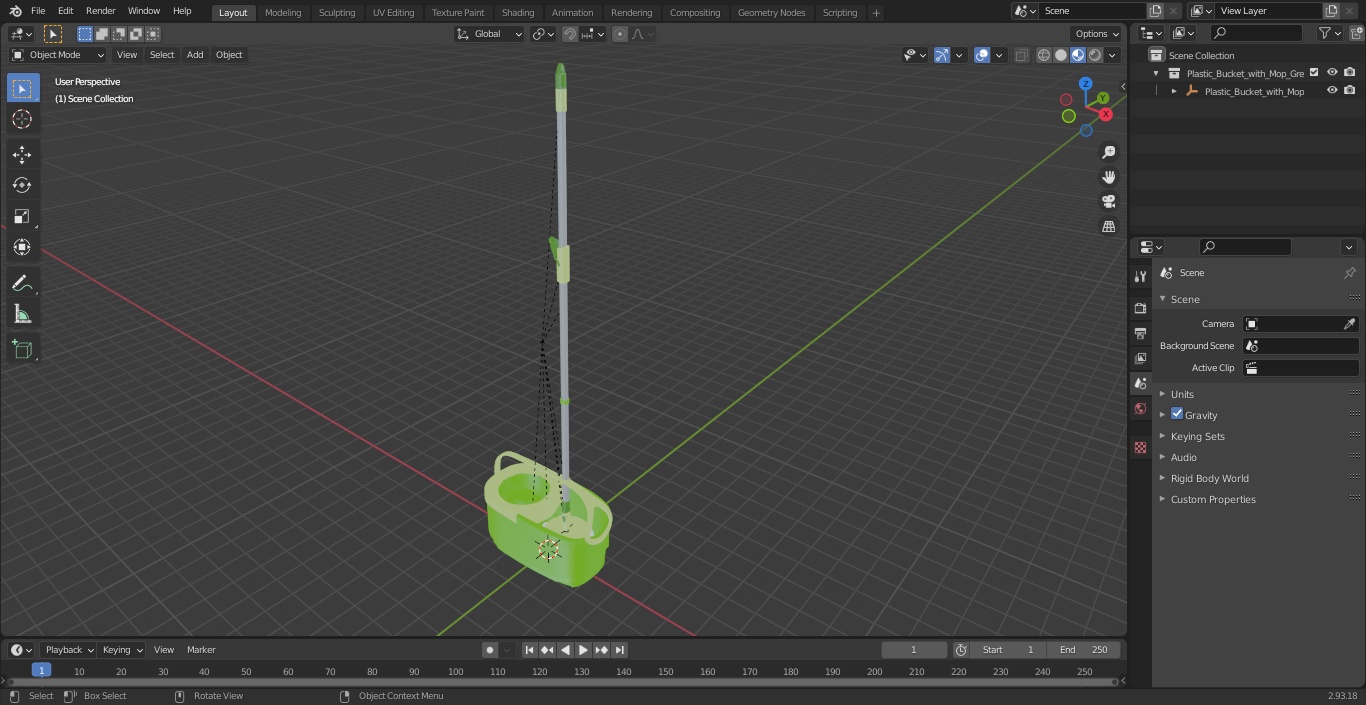
Task: Open the Render properties tab
Action: point(1140,308)
